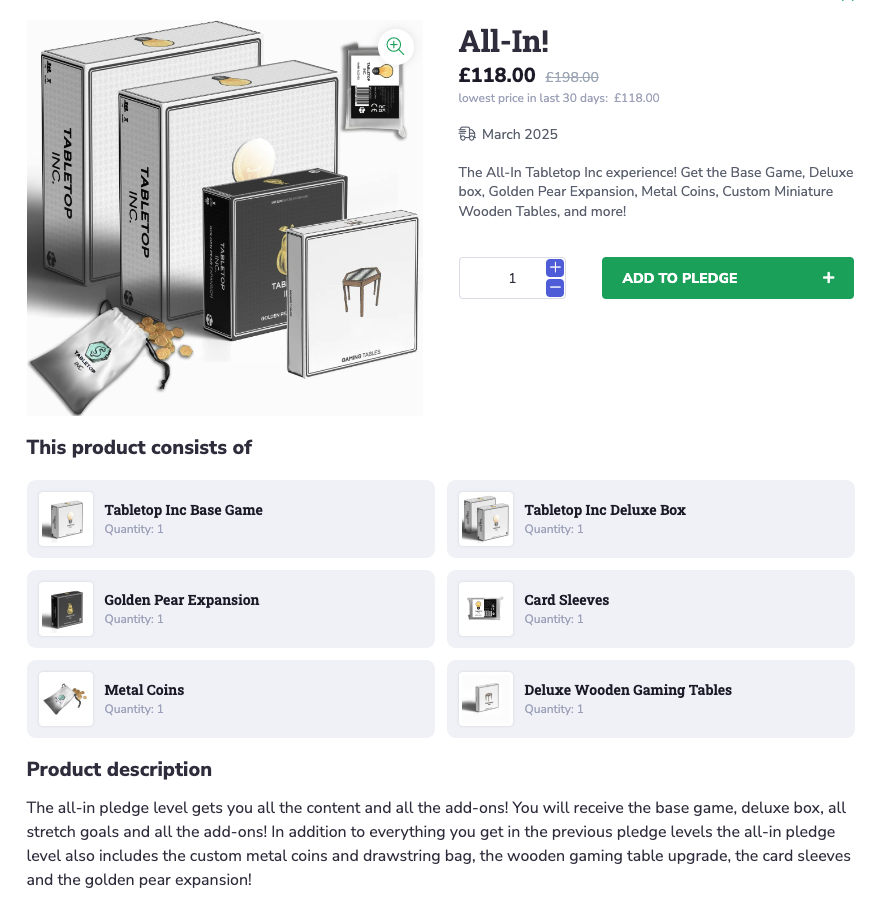The width and height of the screenshot is (881, 902).
Task: Select the Card Sleeves title
Action: tap(566, 600)
